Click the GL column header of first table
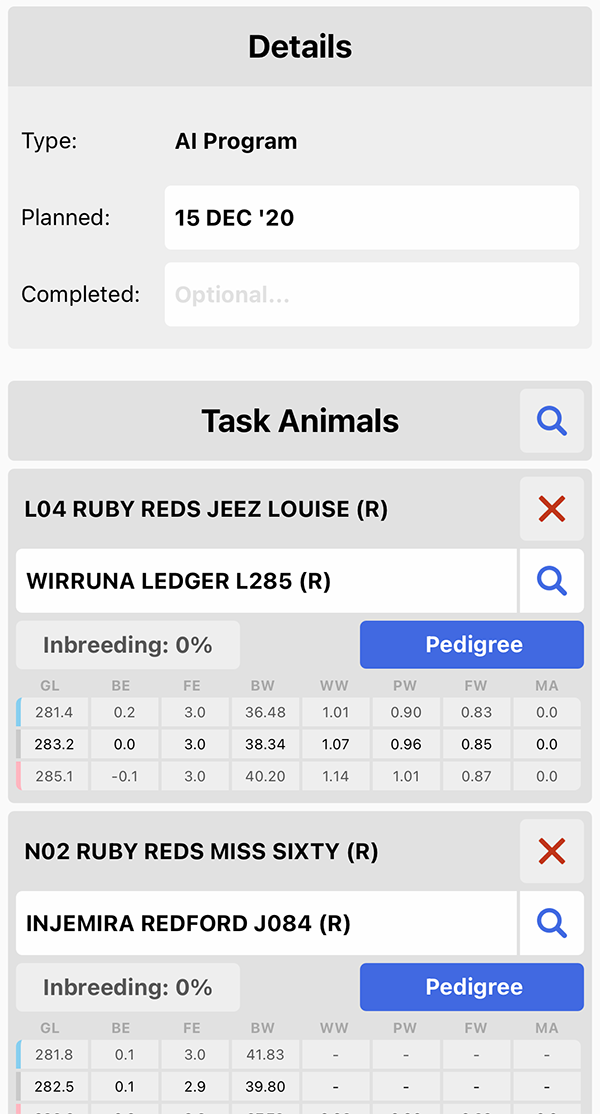 pyautogui.click(x=50, y=686)
